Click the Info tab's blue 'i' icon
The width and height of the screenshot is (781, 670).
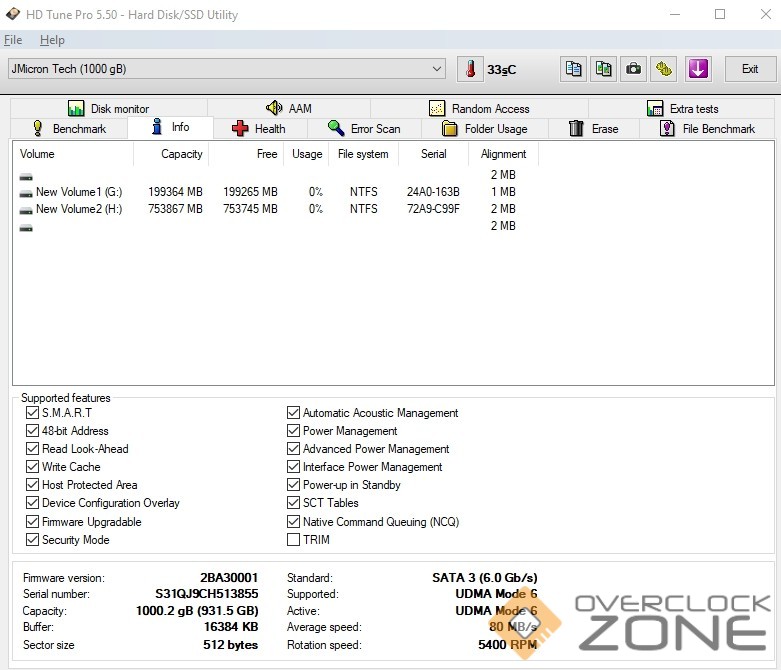click(157, 127)
